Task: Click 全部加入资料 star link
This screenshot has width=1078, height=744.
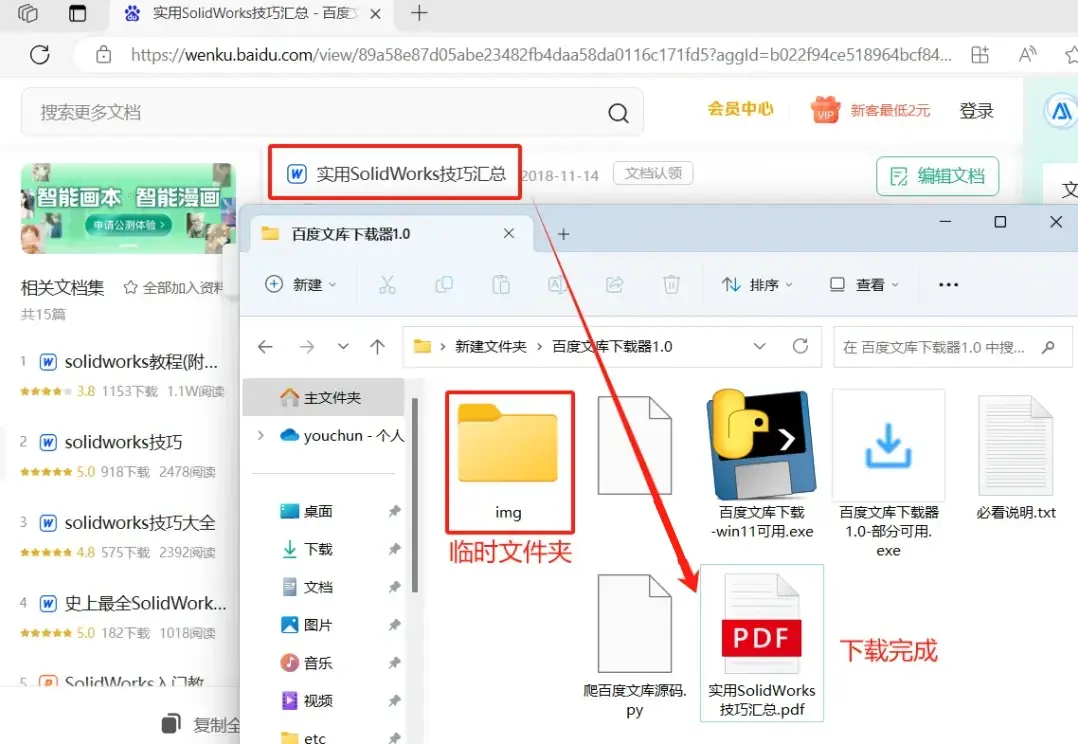Action: click(x=173, y=287)
